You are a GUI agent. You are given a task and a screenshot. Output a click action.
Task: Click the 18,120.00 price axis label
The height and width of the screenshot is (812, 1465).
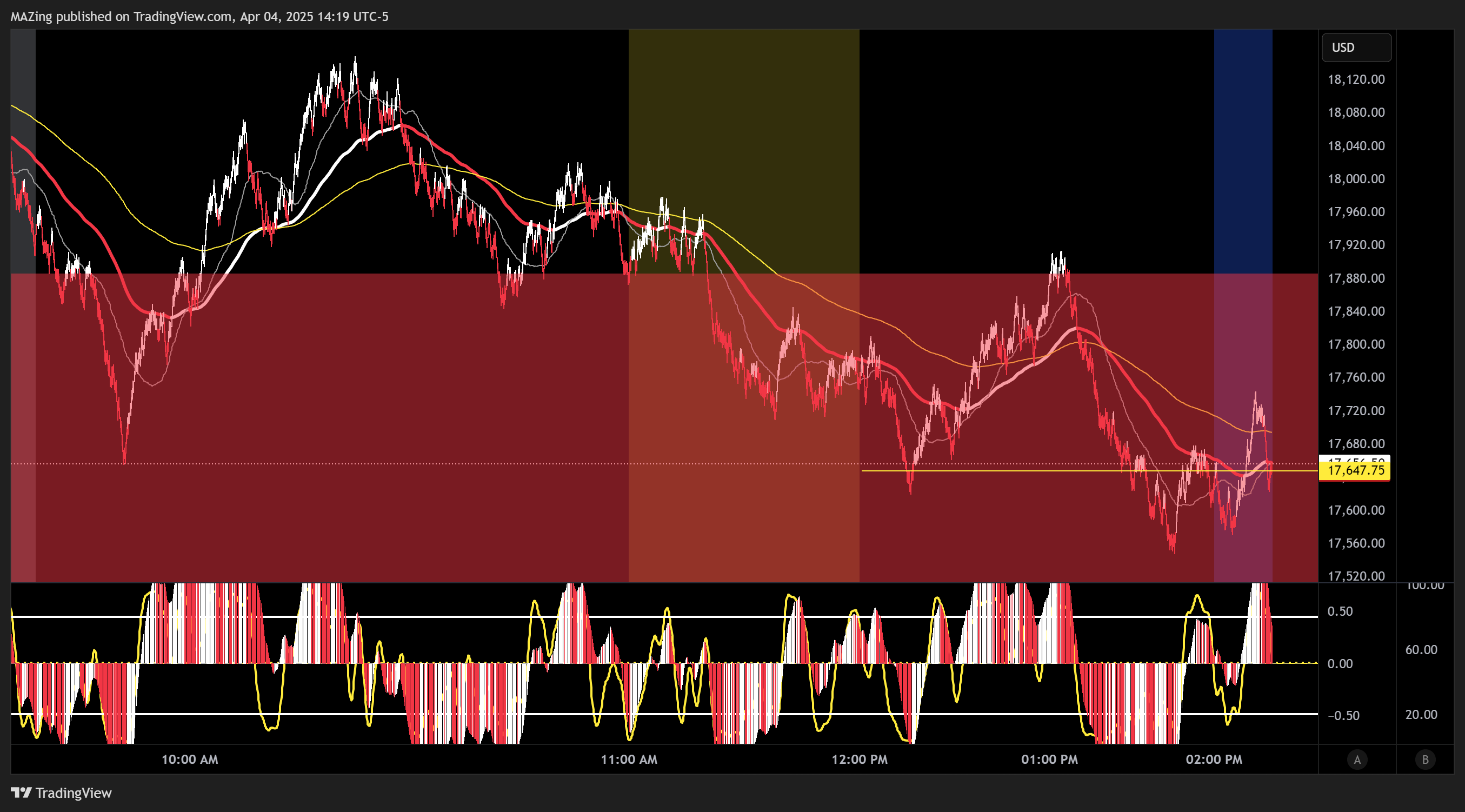pyautogui.click(x=1356, y=79)
